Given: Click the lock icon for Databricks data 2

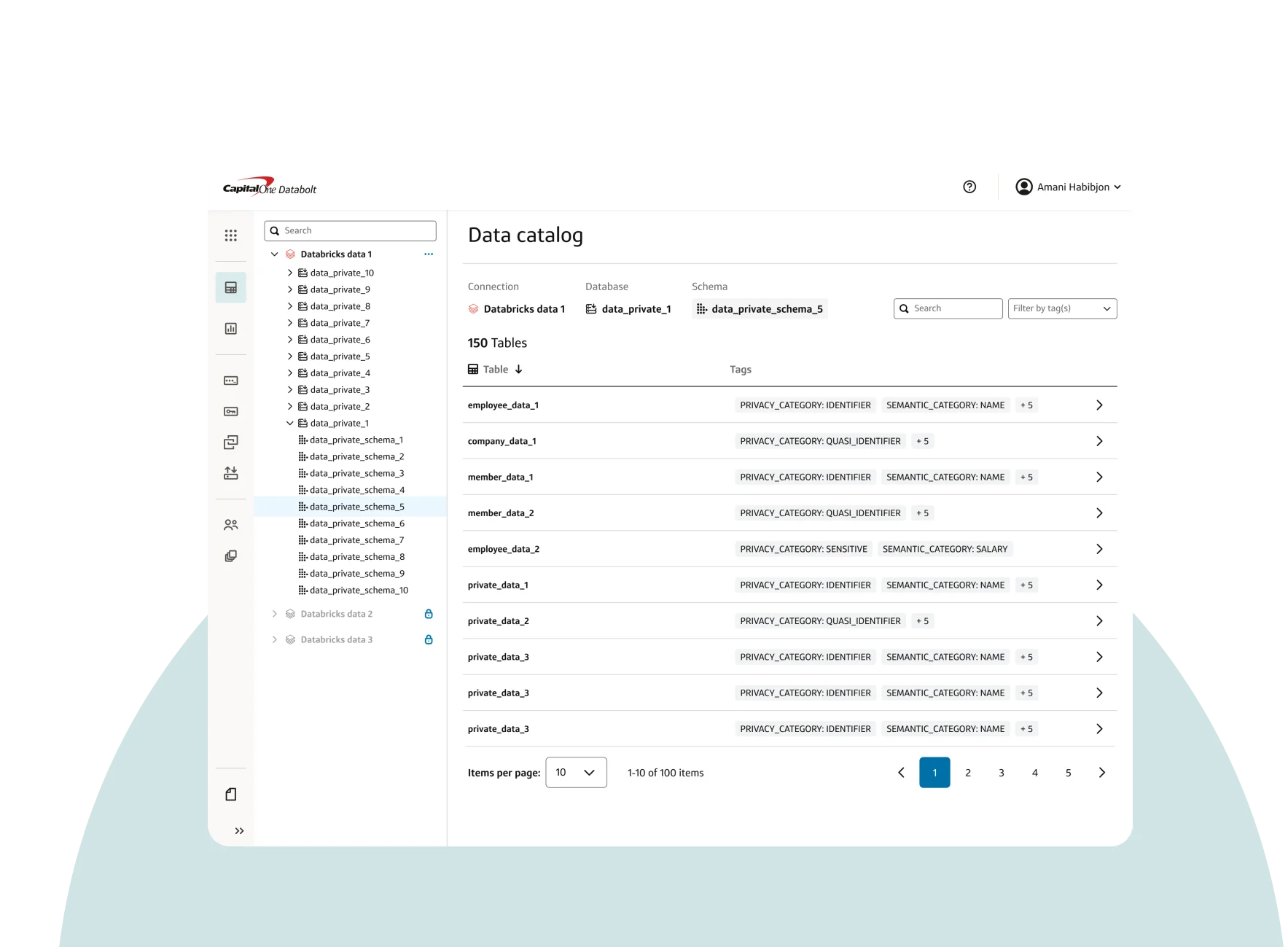Looking at the screenshot, I should tap(429, 614).
